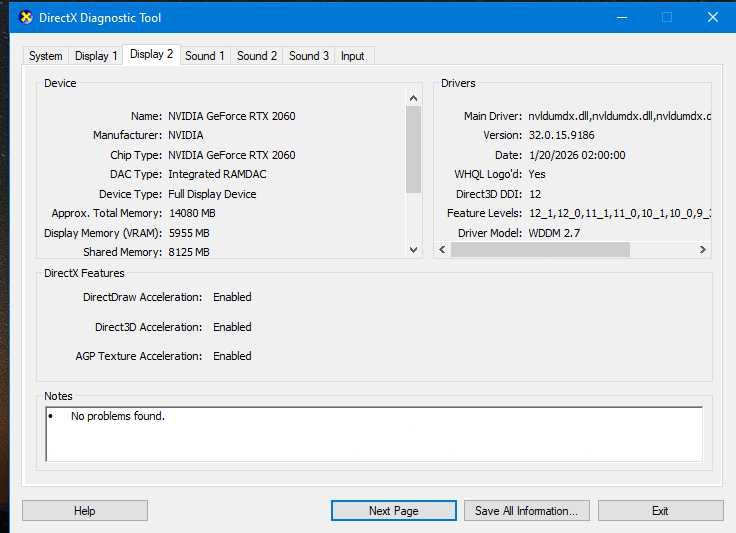Click the Manufacturer value NVIDIA

186,135
